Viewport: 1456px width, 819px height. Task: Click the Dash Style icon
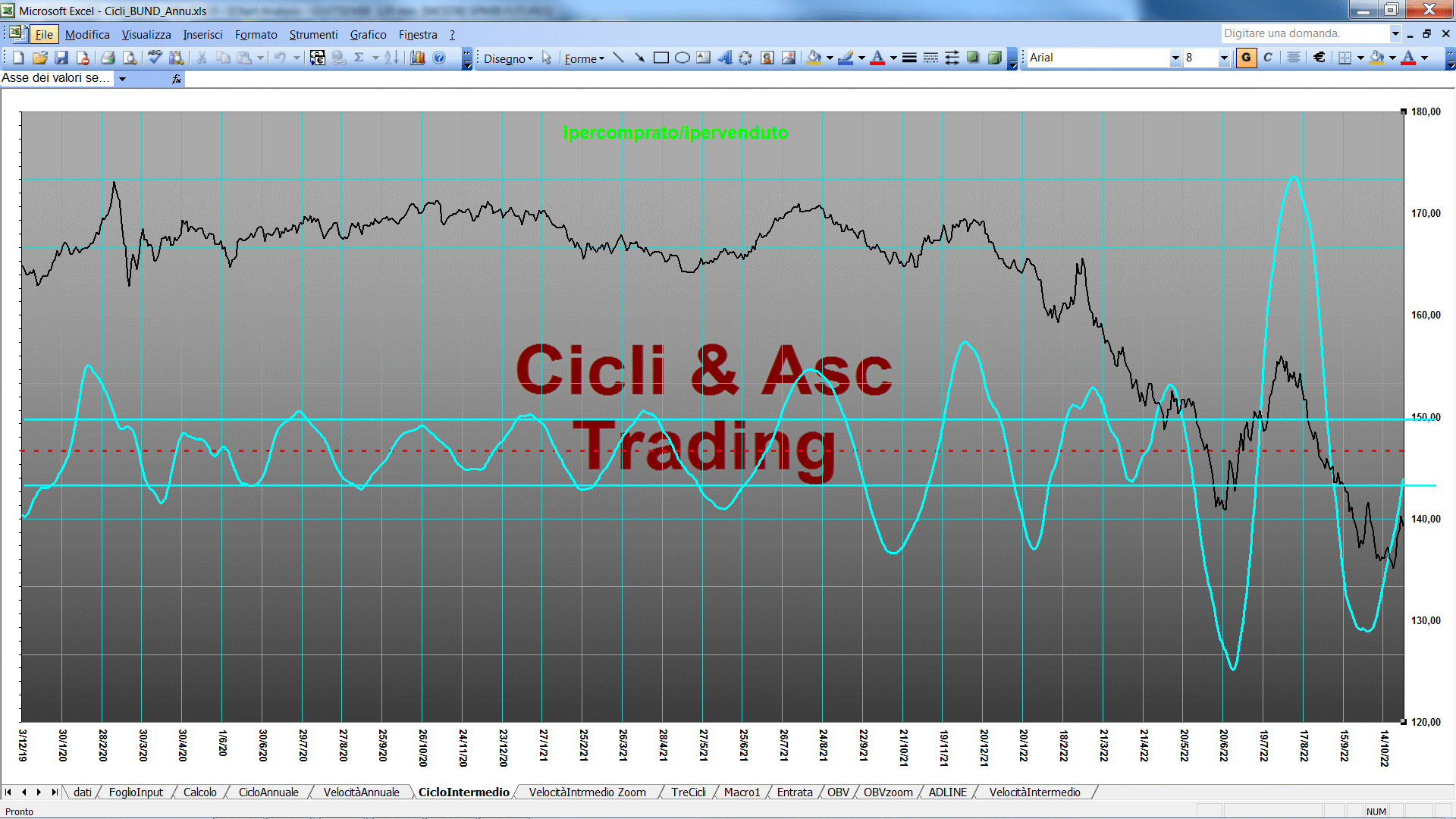930,58
